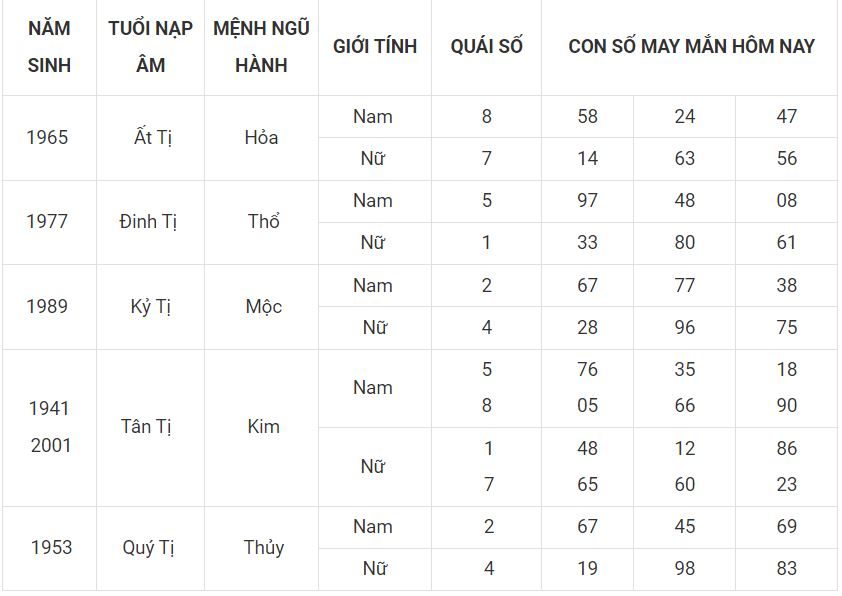This screenshot has width=842, height=596.
Task: Select the Quý Tị cell
Action: tap(150, 548)
